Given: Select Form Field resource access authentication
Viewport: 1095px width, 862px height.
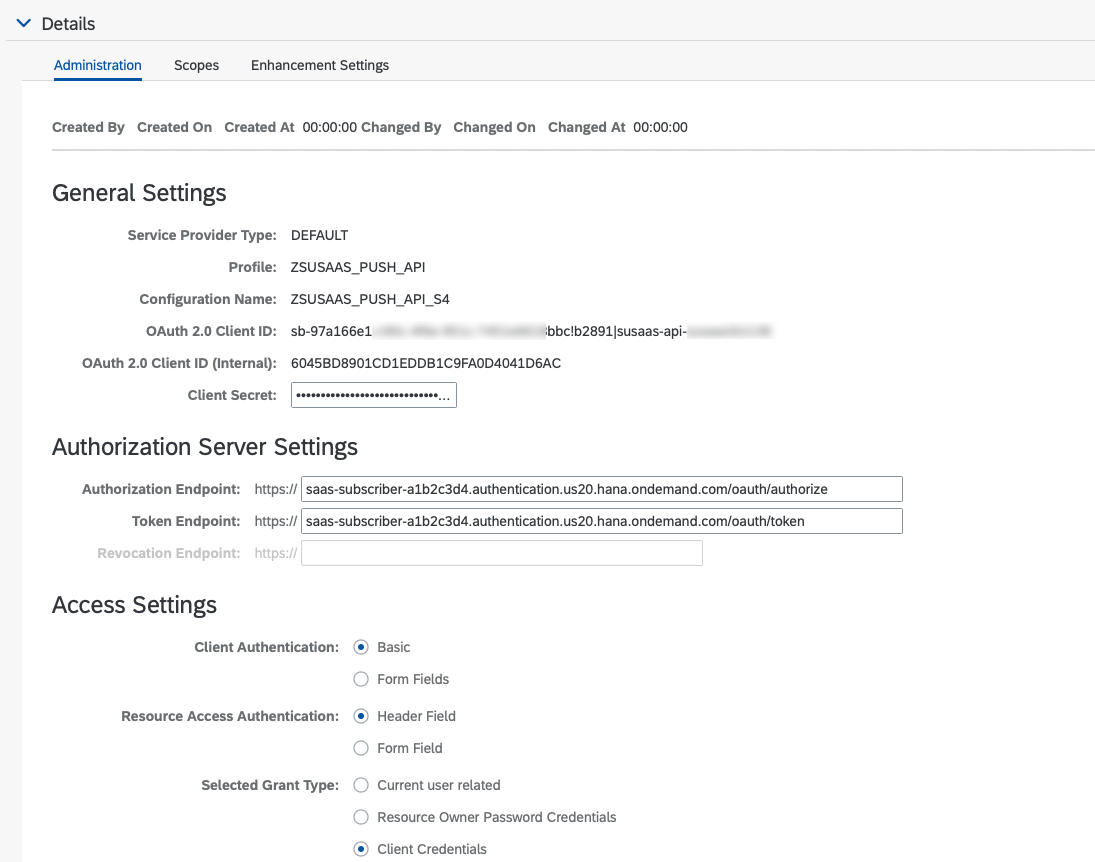Looking at the screenshot, I should coord(361,748).
